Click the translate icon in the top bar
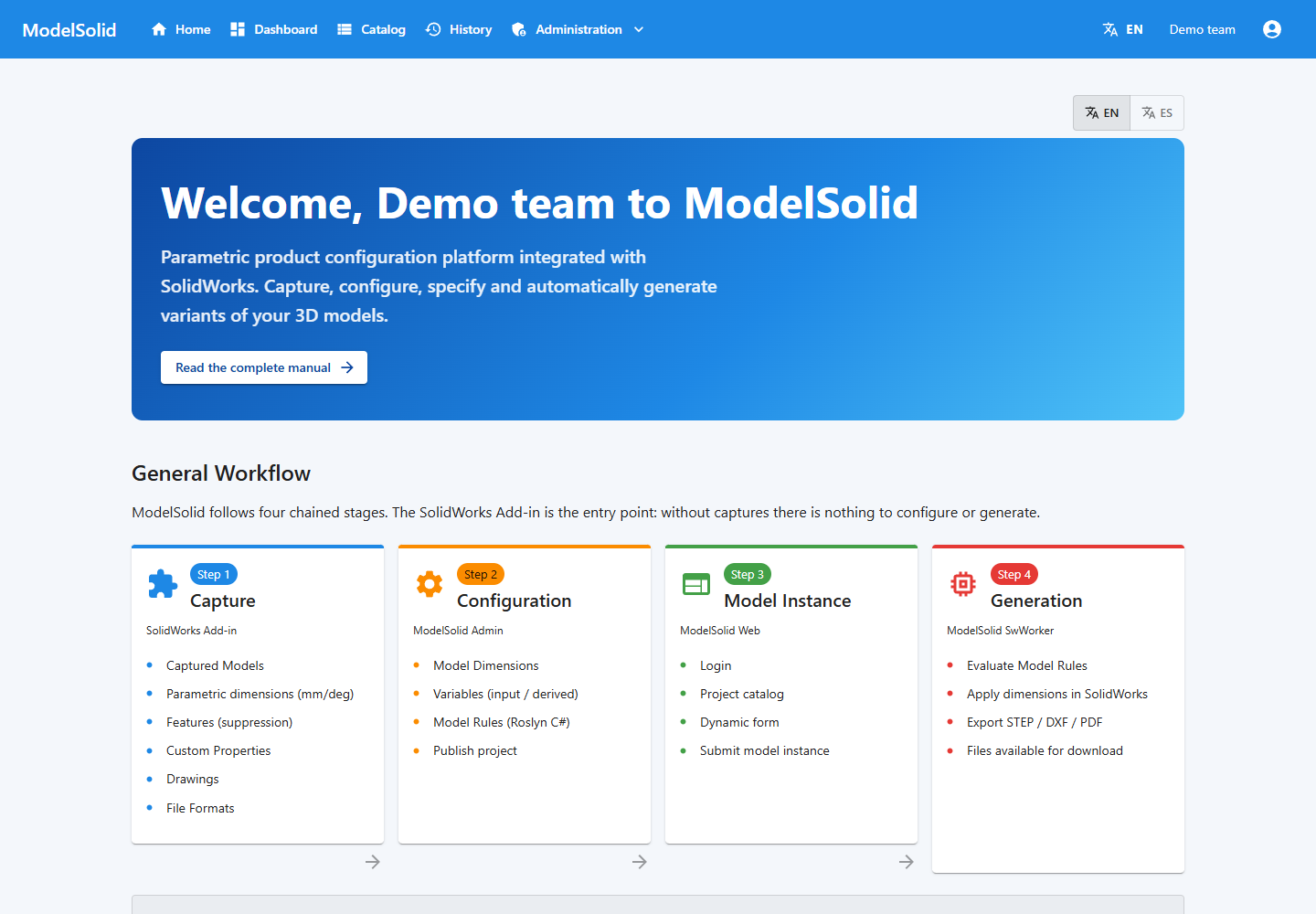The width and height of the screenshot is (1316, 914). (1110, 29)
